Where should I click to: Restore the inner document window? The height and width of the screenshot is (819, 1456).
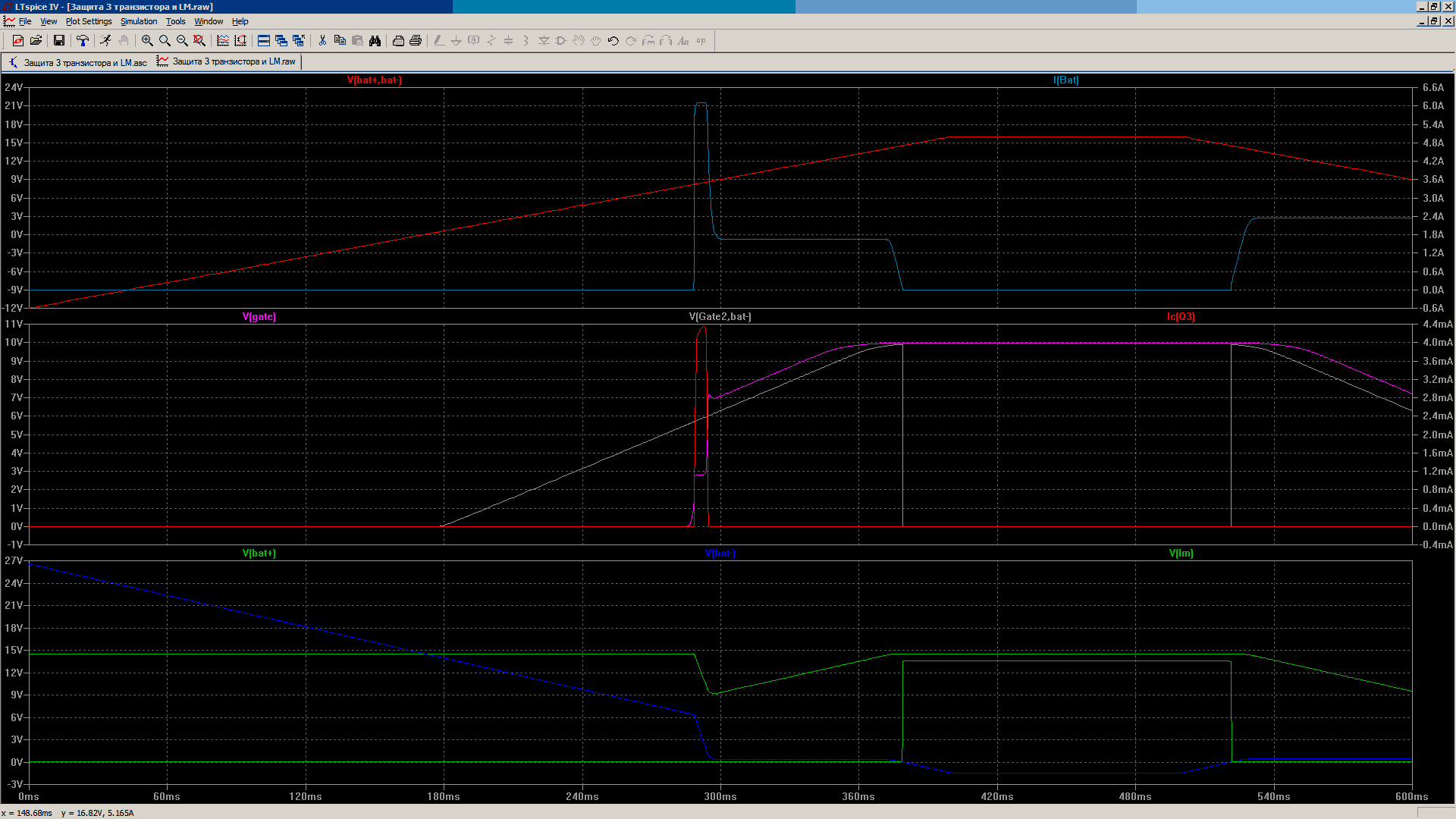1434,21
